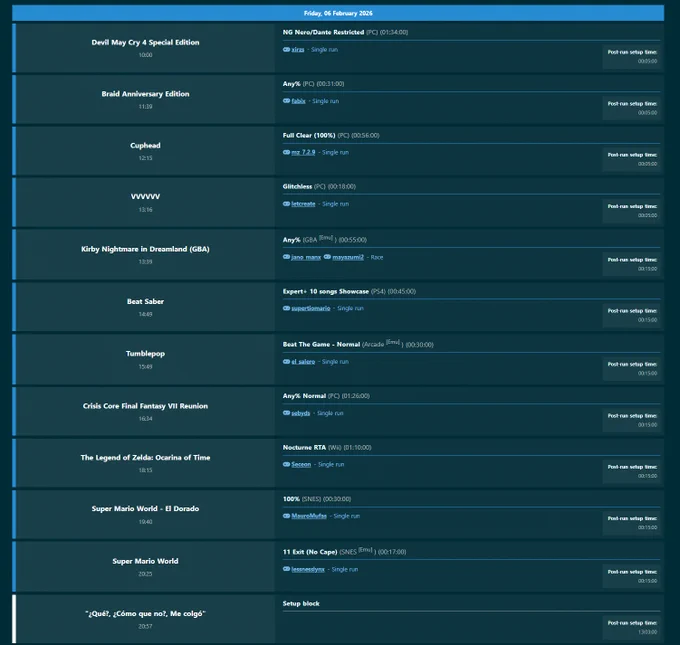This screenshot has width=680, height=645.
Task: Click the NG Nero/Dante Restricted category
Action: (x=323, y=32)
